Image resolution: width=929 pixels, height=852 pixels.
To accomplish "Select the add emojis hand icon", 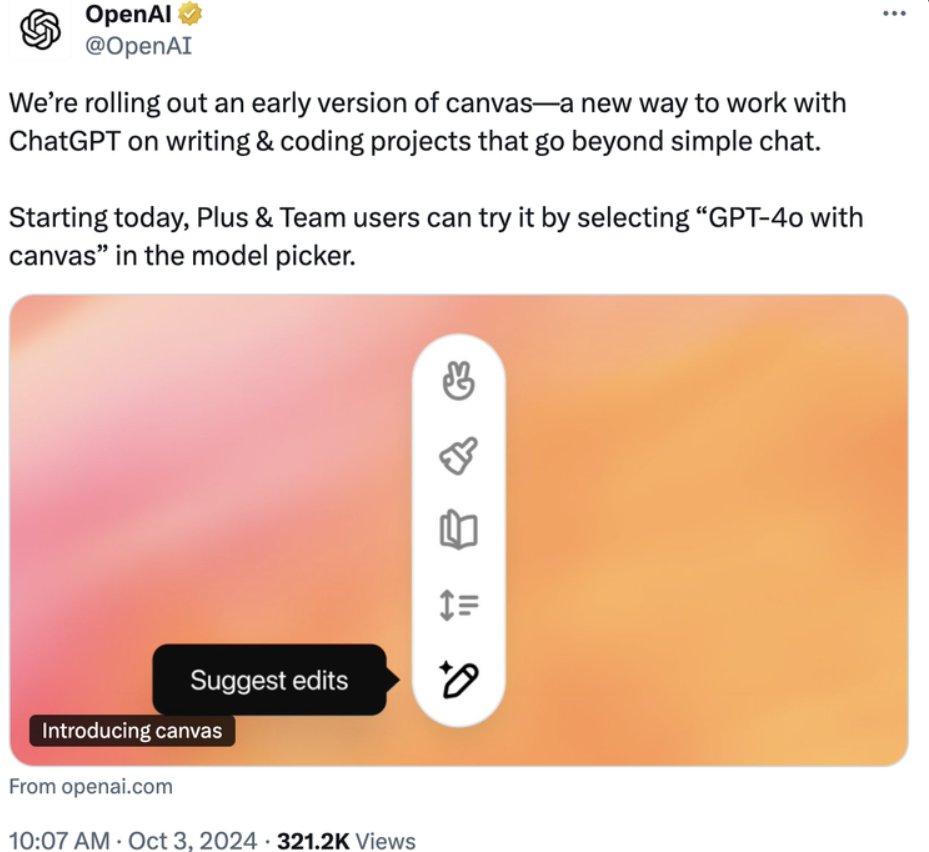I will click(x=459, y=383).
